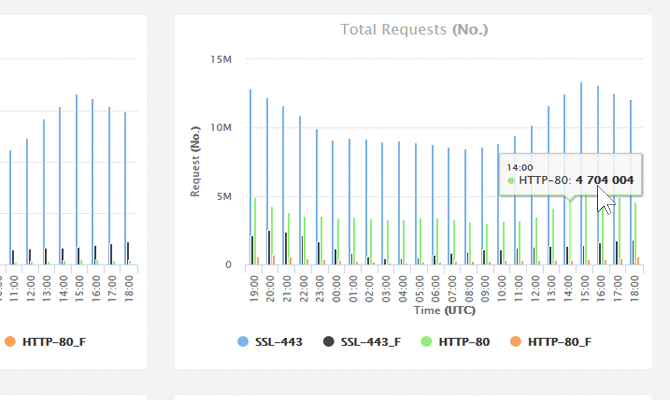Click the 15M label on the y-axis
670x400 pixels.
[221, 59]
